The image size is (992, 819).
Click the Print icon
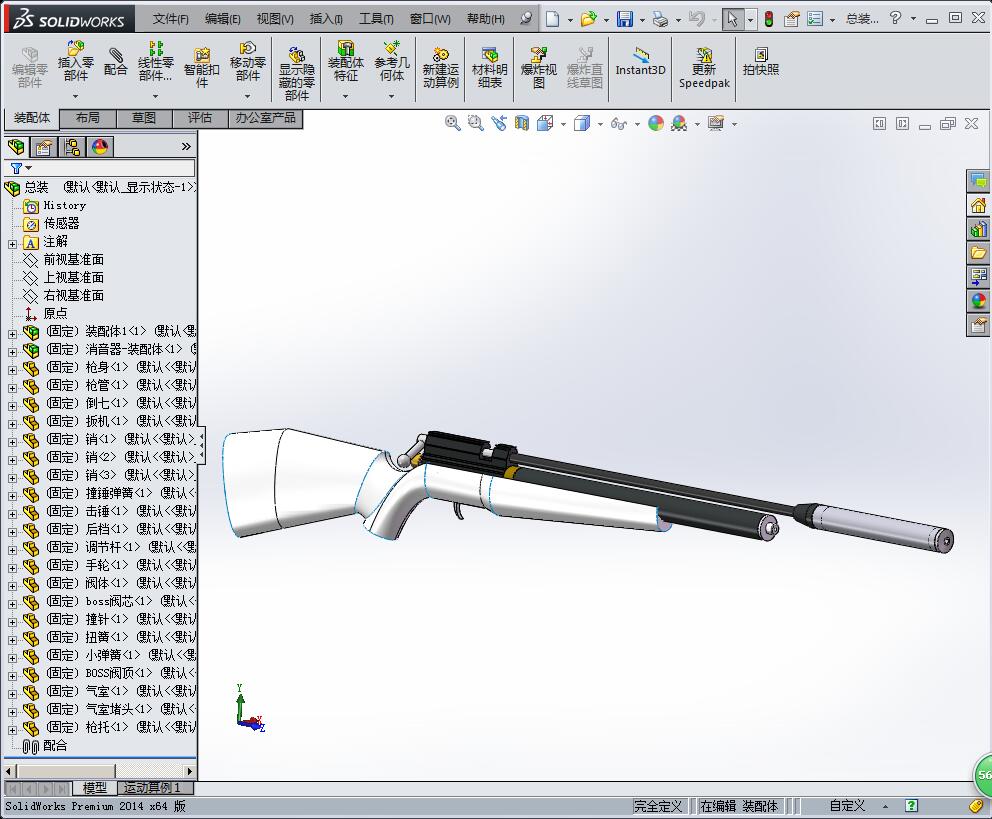[x=660, y=19]
